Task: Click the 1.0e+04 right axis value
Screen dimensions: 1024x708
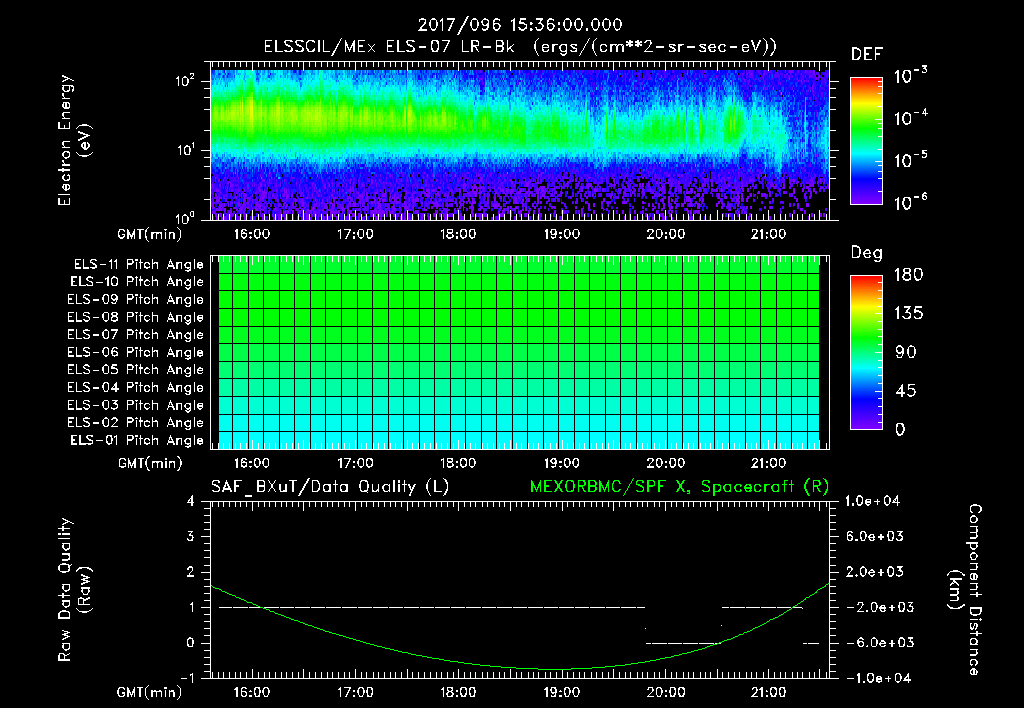Action: pyautogui.click(x=872, y=501)
